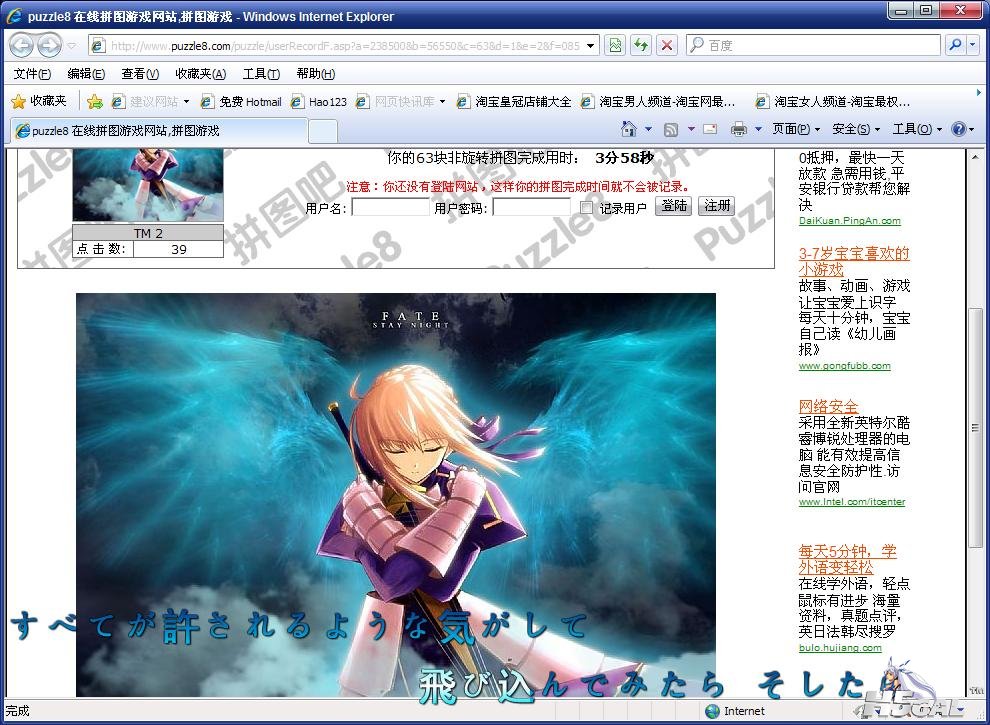Open 3-7岁宝宝喜欢的小游戏 ad link
Viewport: 990px width, 725px height.
[x=854, y=261]
